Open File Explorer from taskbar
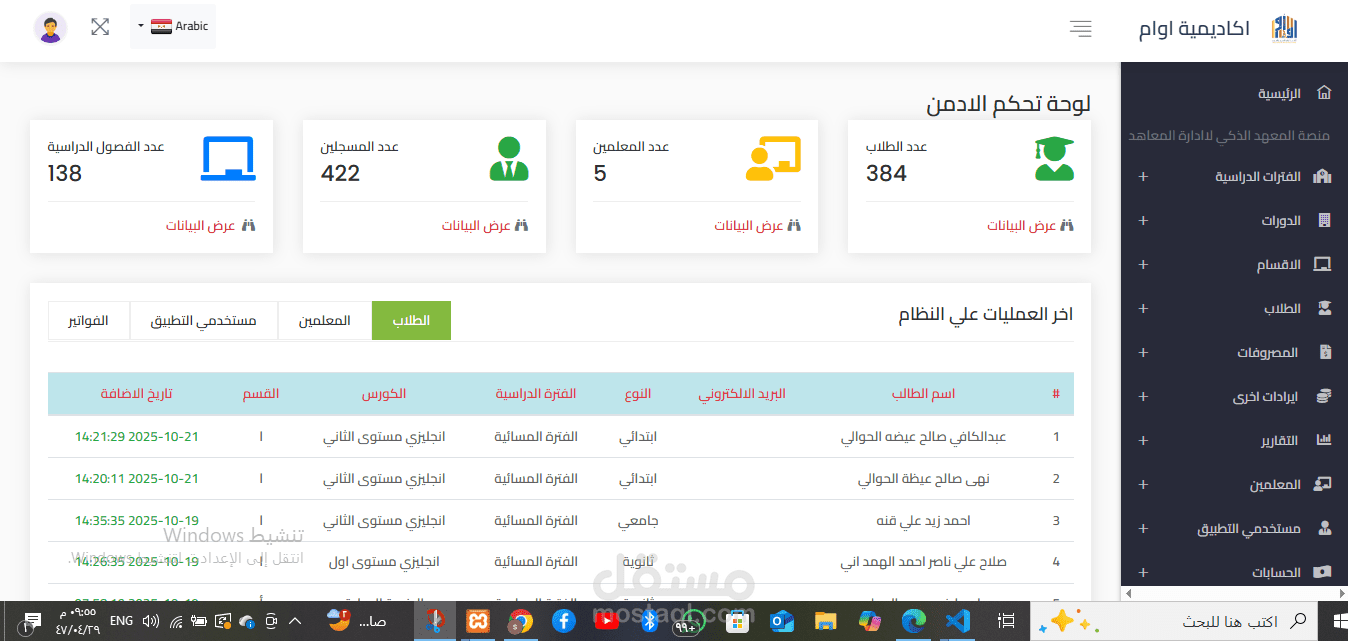Image resolution: width=1348 pixels, height=641 pixels. point(825,622)
